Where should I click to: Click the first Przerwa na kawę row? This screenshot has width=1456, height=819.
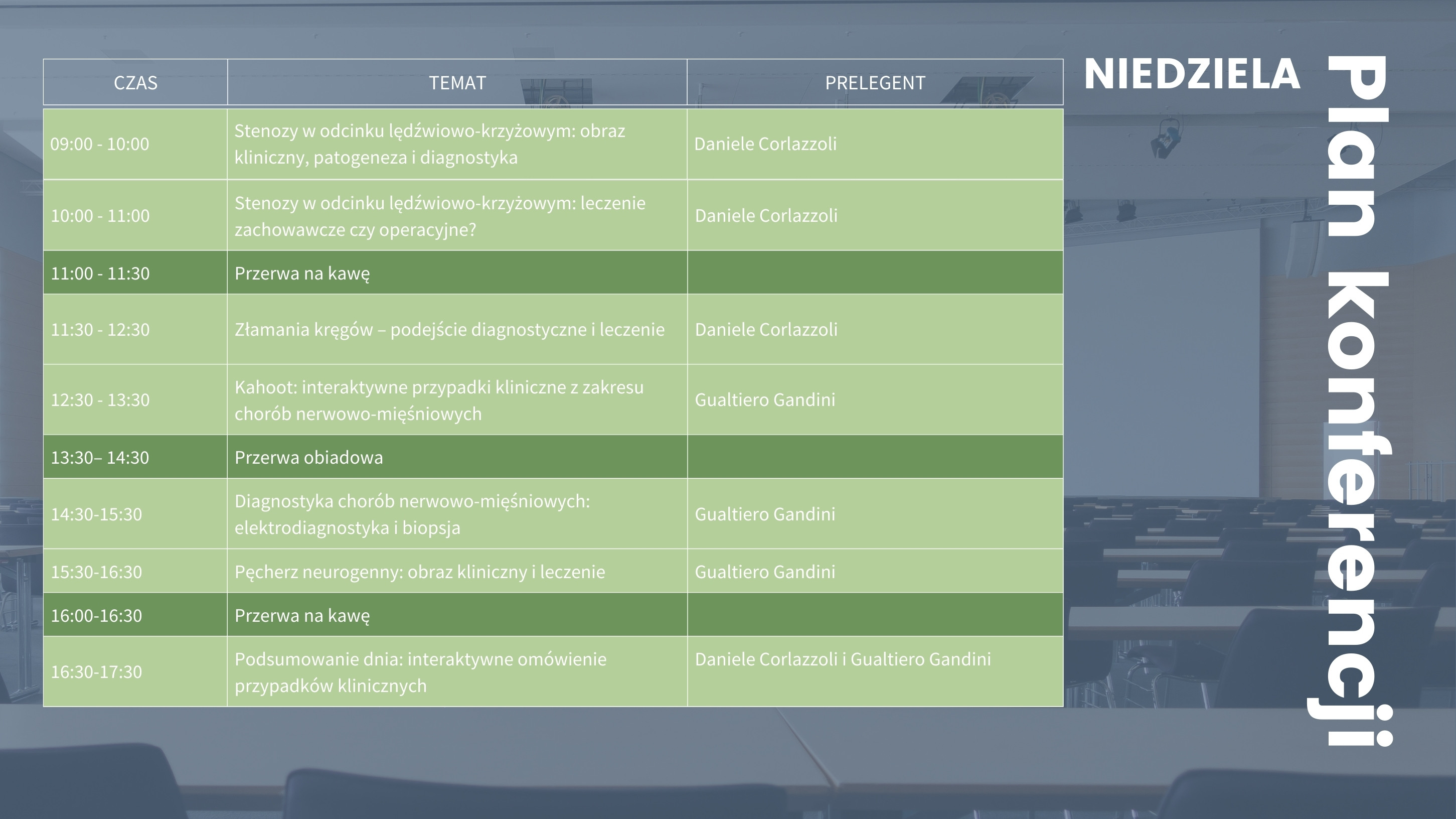[302, 273]
